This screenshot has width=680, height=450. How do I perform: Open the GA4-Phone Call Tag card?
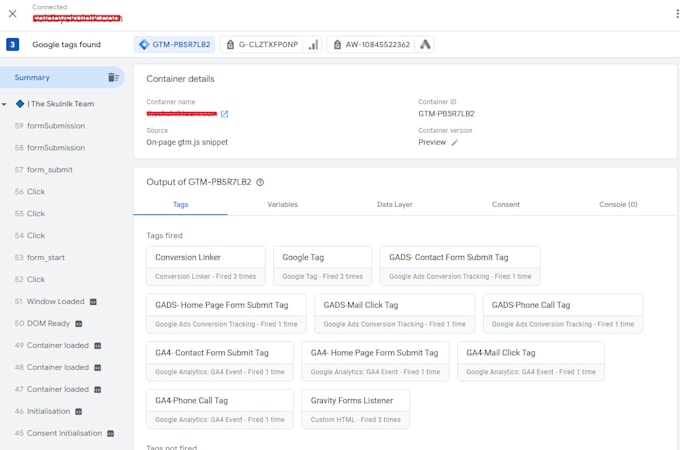coord(220,409)
